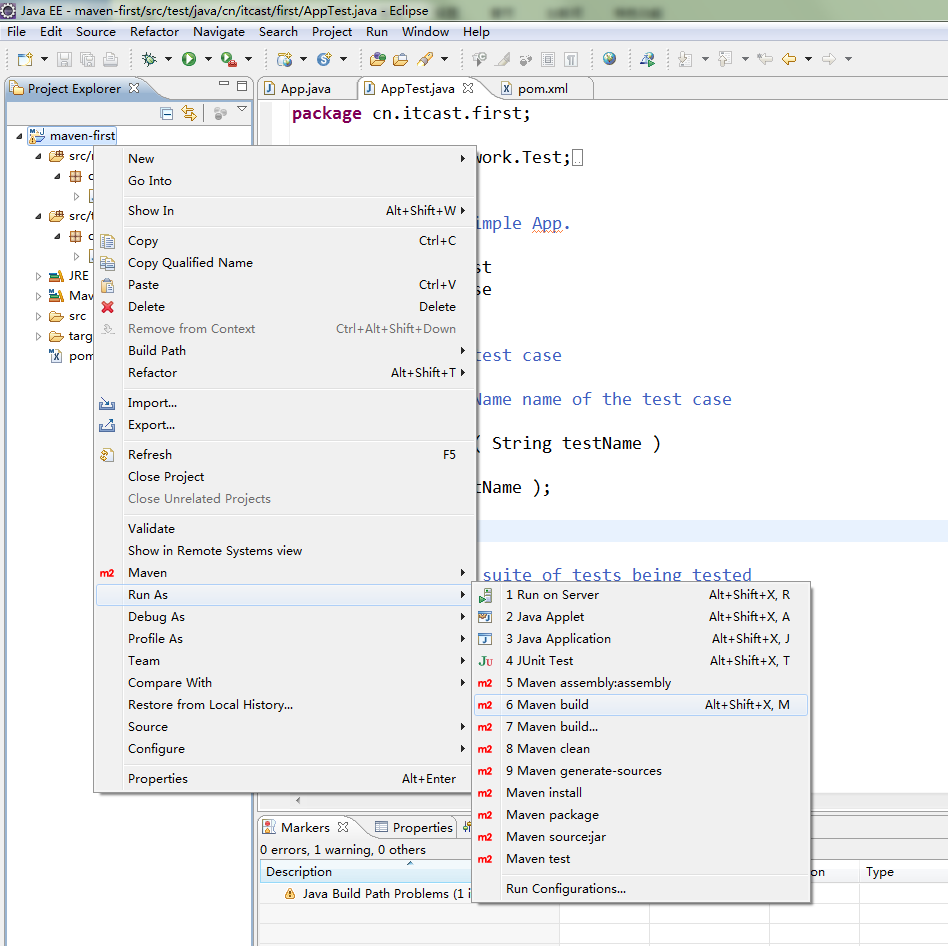Click the Collapse All icon in Project Explorer
Image resolution: width=948 pixels, height=946 pixels.
pos(167,113)
